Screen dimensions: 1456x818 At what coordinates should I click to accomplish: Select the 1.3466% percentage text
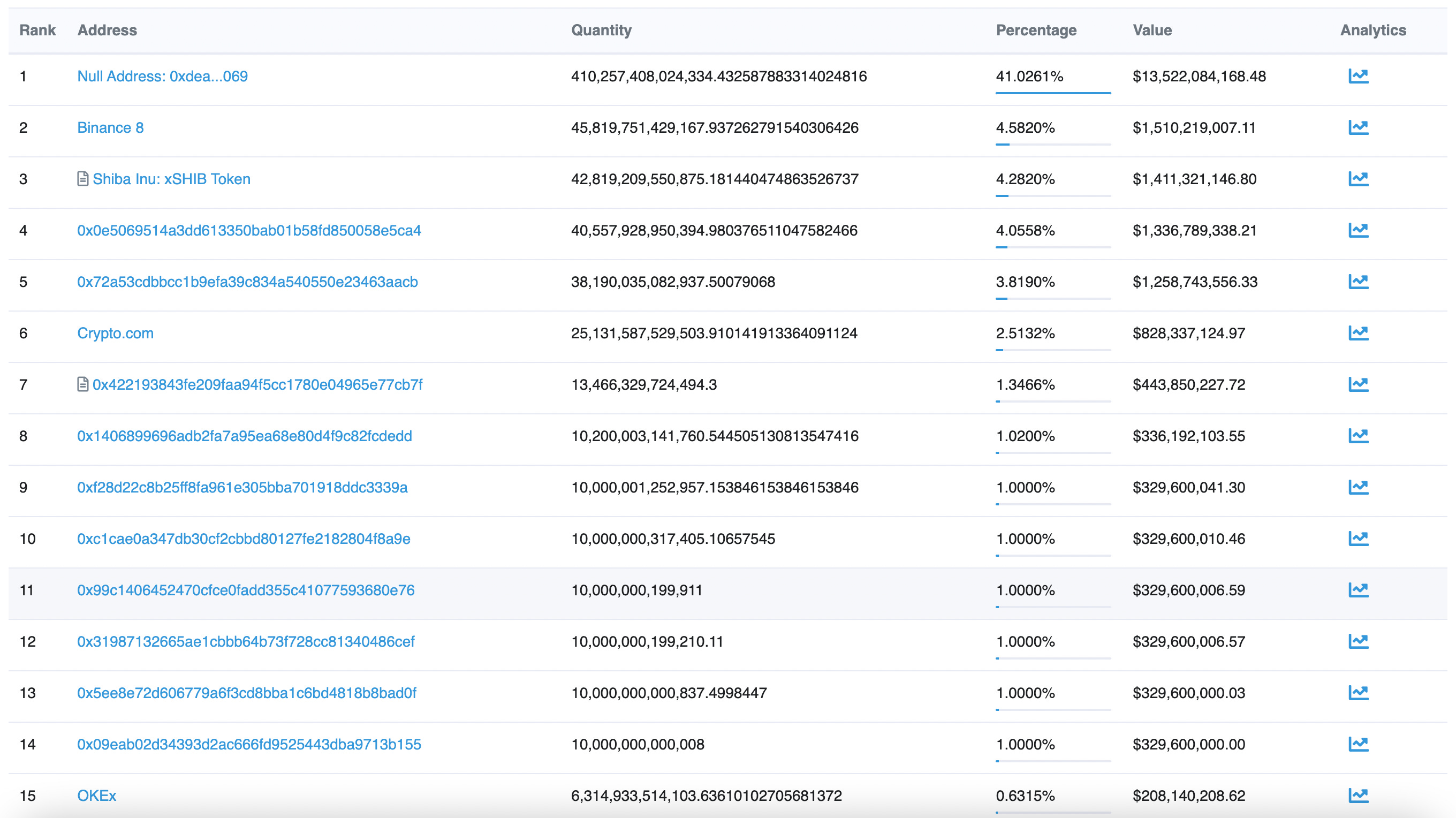click(1025, 385)
